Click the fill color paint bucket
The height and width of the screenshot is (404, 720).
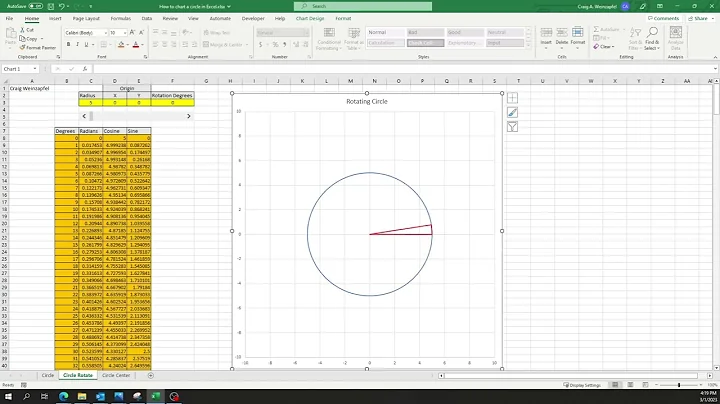pos(121,45)
